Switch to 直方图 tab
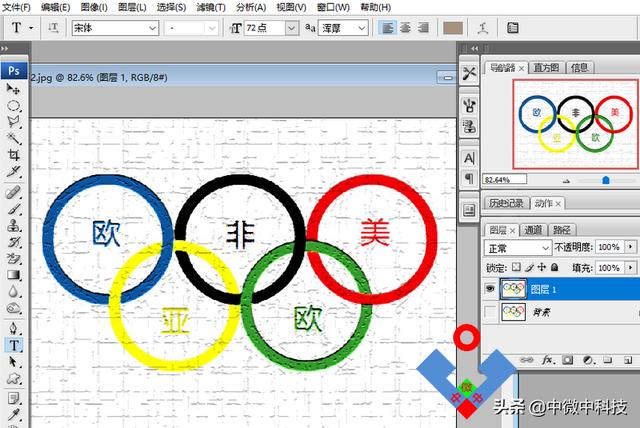This screenshot has width=640, height=428. tap(546, 67)
